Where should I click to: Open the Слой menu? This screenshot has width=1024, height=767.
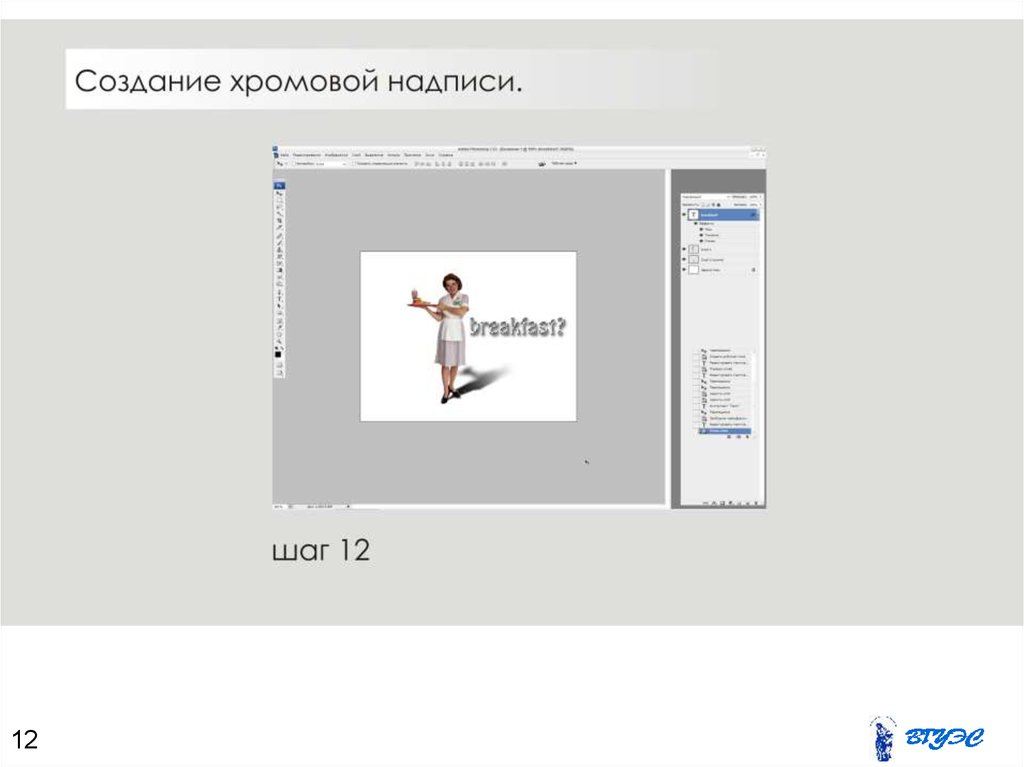coord(357,155)
